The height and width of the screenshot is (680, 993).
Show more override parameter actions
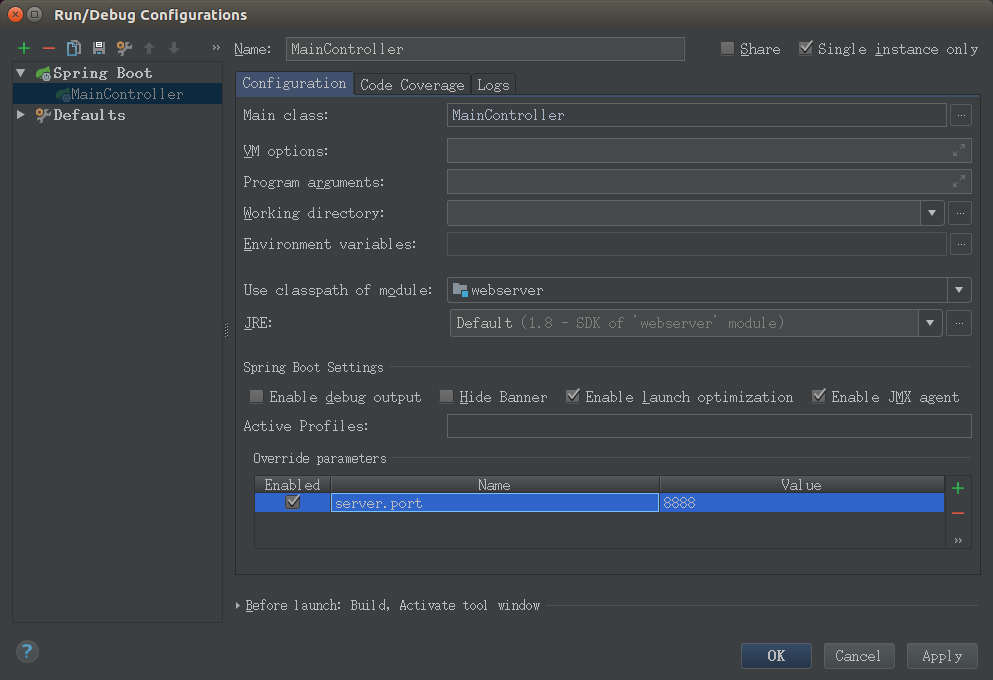pyautogui.click(x=958, y=540)
